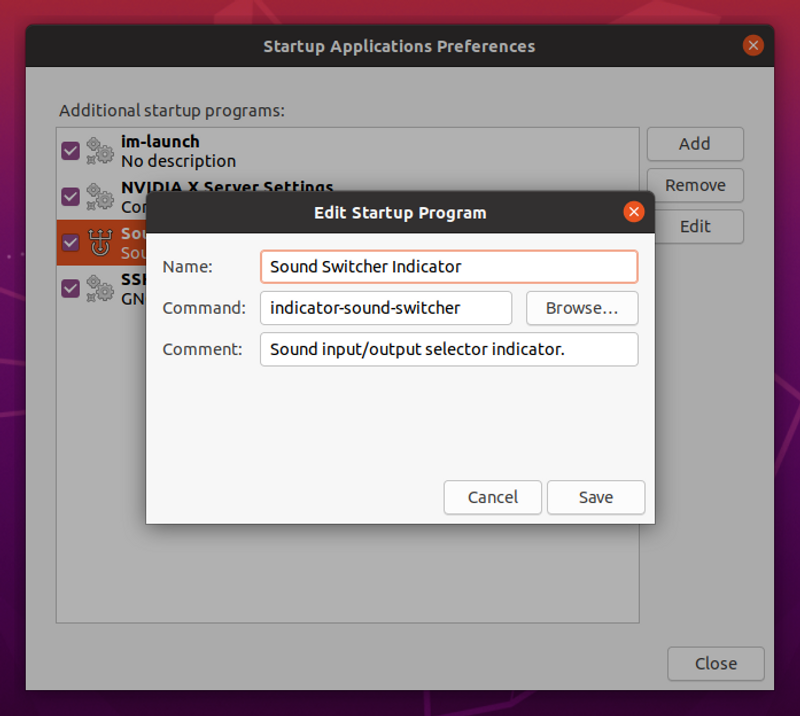Click the Name input field
Screen dimensions: 800x716
[449, 266]
